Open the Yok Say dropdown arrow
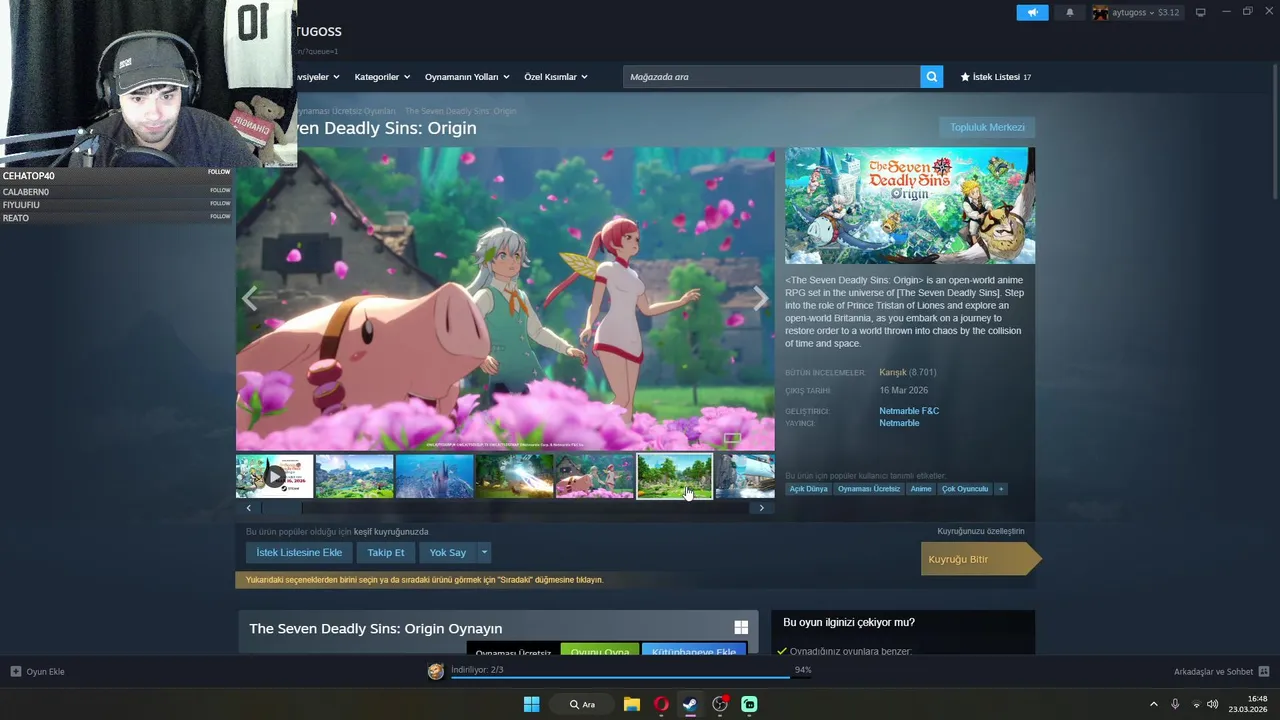This screenshot has height=720, width=1280. pos(484,552)
